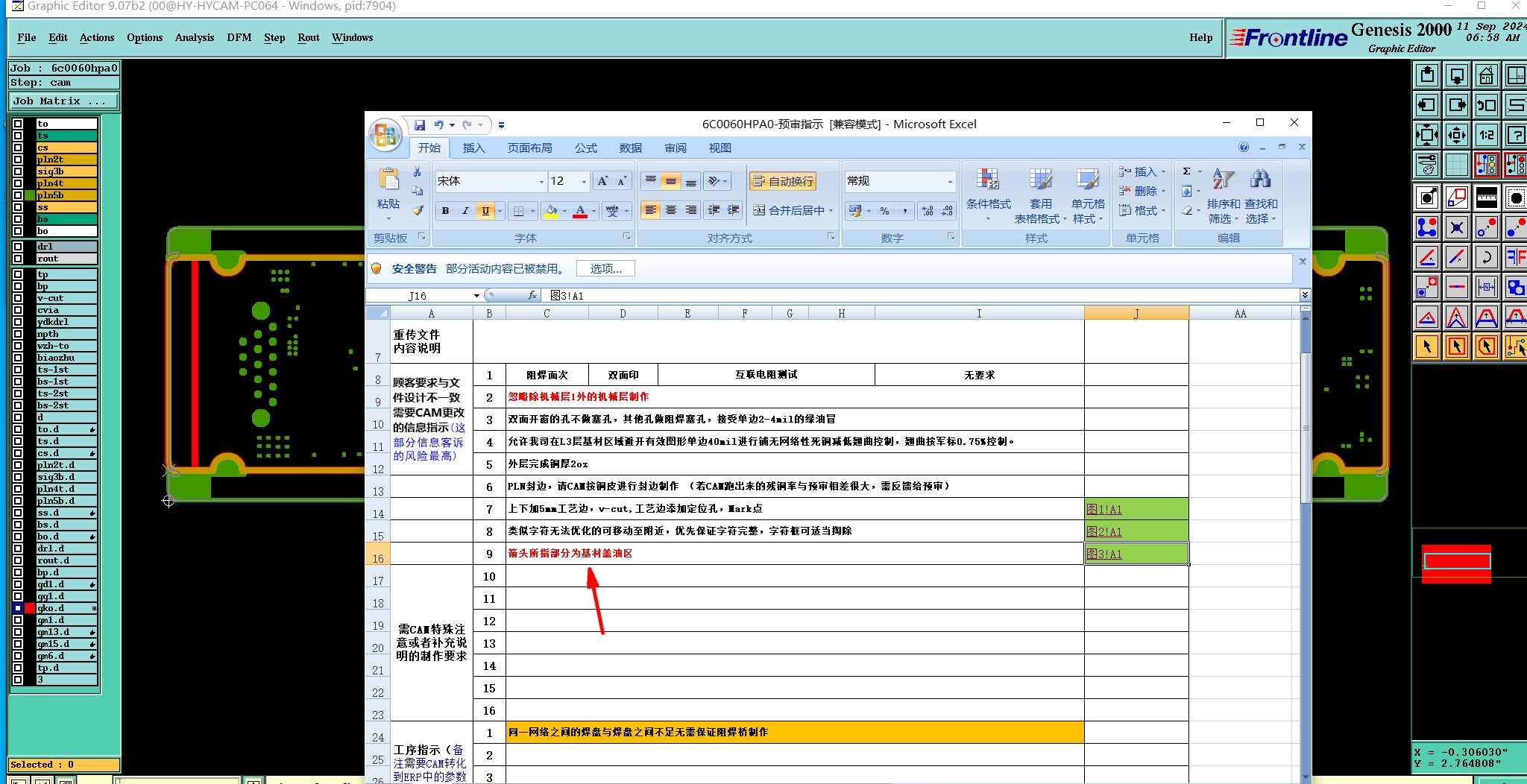The height and width of the screenshot is (784, 1527).
Task: Click the decrease indent icon in Excel
Action: (x=714, y=211)
